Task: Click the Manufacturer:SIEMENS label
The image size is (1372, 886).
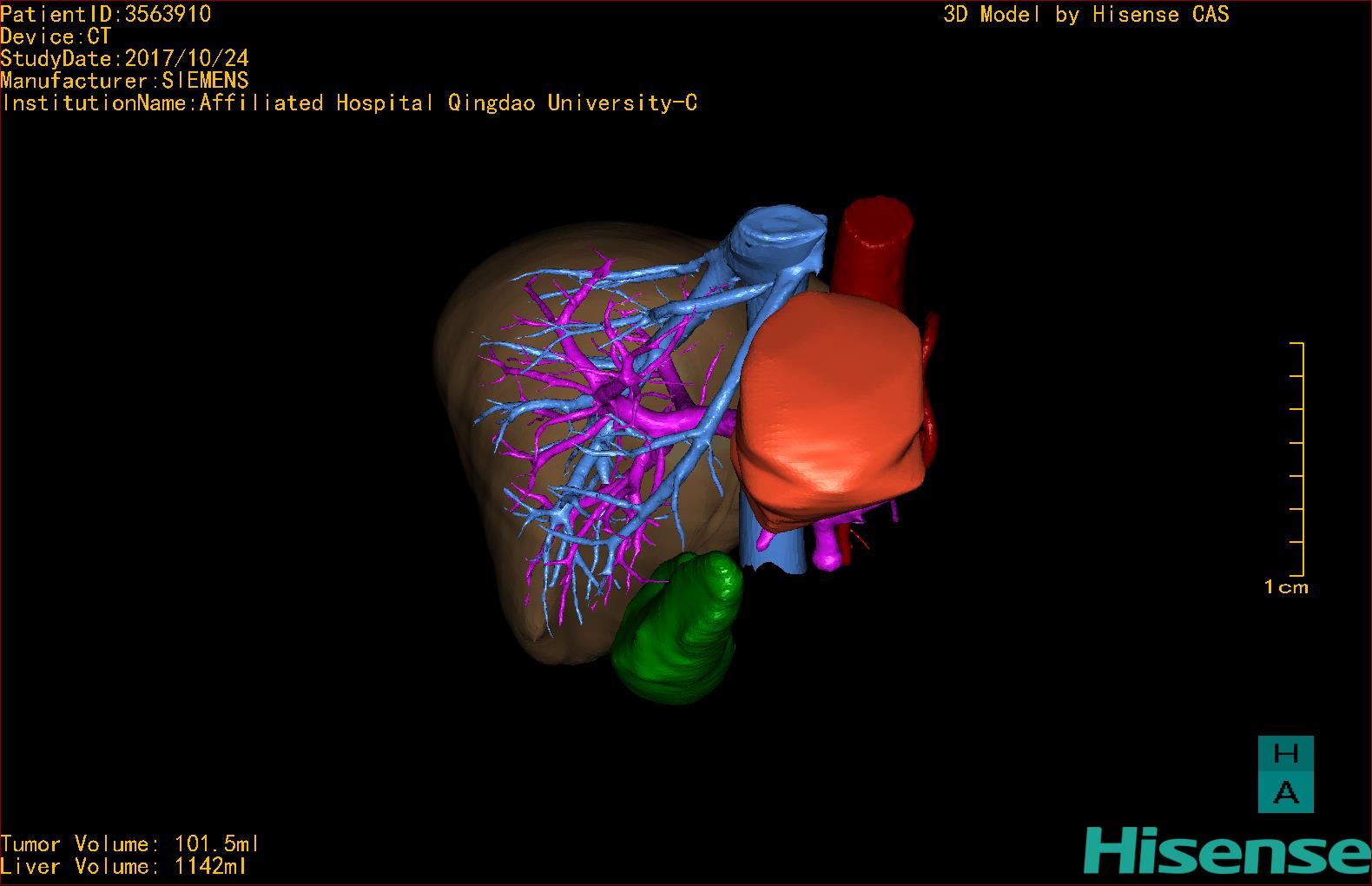Action: [x=124, y=81]
